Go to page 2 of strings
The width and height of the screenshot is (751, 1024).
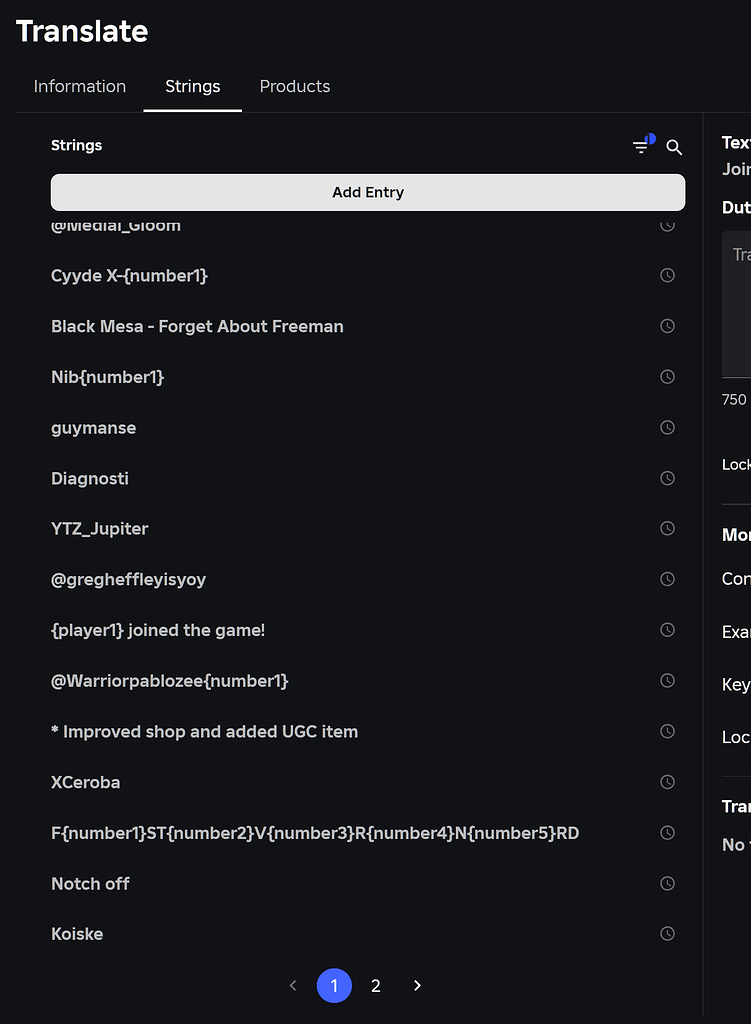(375, 985)
